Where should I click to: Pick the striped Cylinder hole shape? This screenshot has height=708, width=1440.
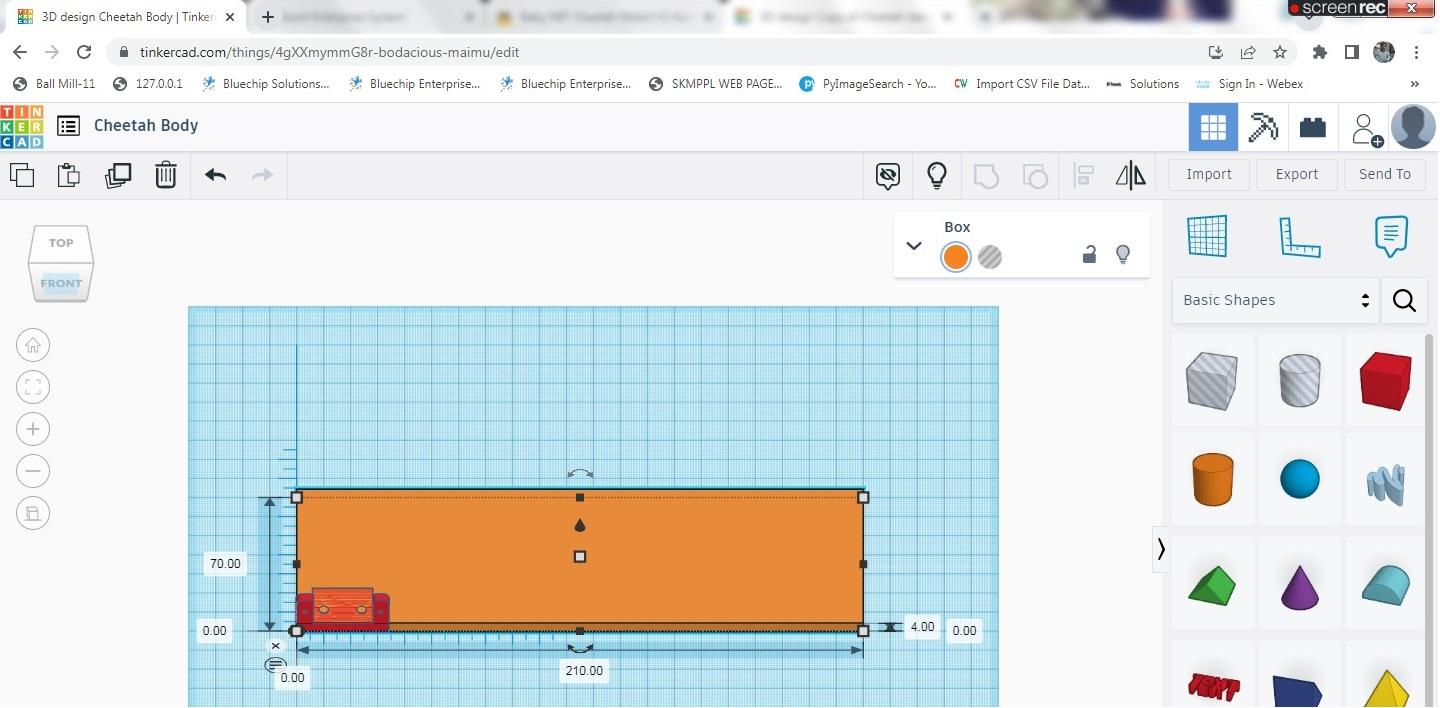(1300, 381)
